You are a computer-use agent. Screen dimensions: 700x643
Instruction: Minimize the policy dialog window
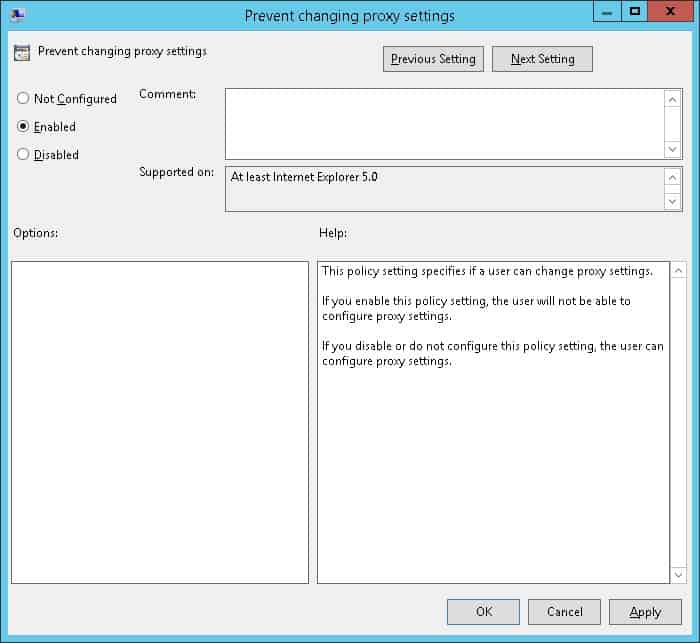click(607, 12)
